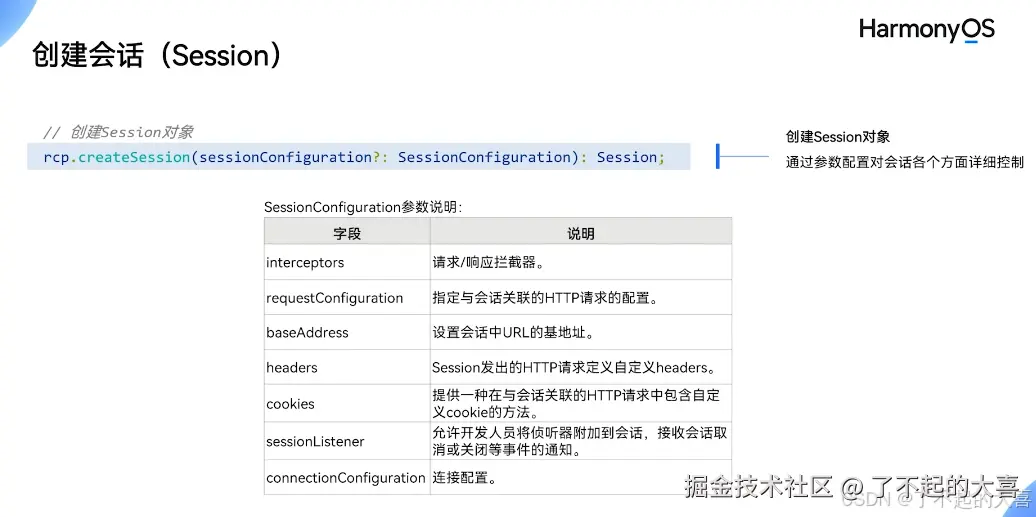Click the code comment 创建Session对象
This screenshot has width=1036, height=517.
(118, 132)
